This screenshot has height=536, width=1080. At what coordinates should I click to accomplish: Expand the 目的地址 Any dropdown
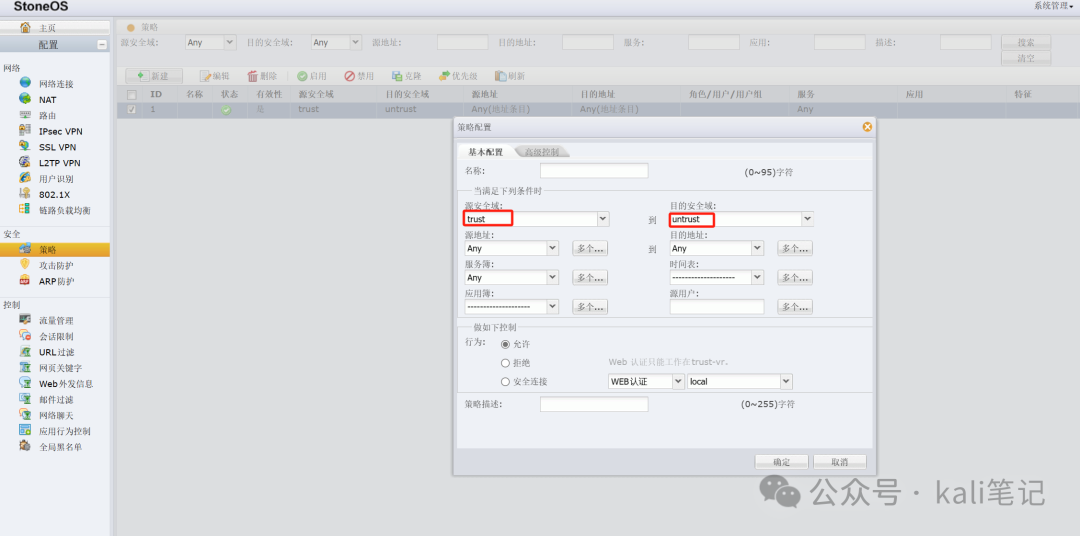(758, 248)
